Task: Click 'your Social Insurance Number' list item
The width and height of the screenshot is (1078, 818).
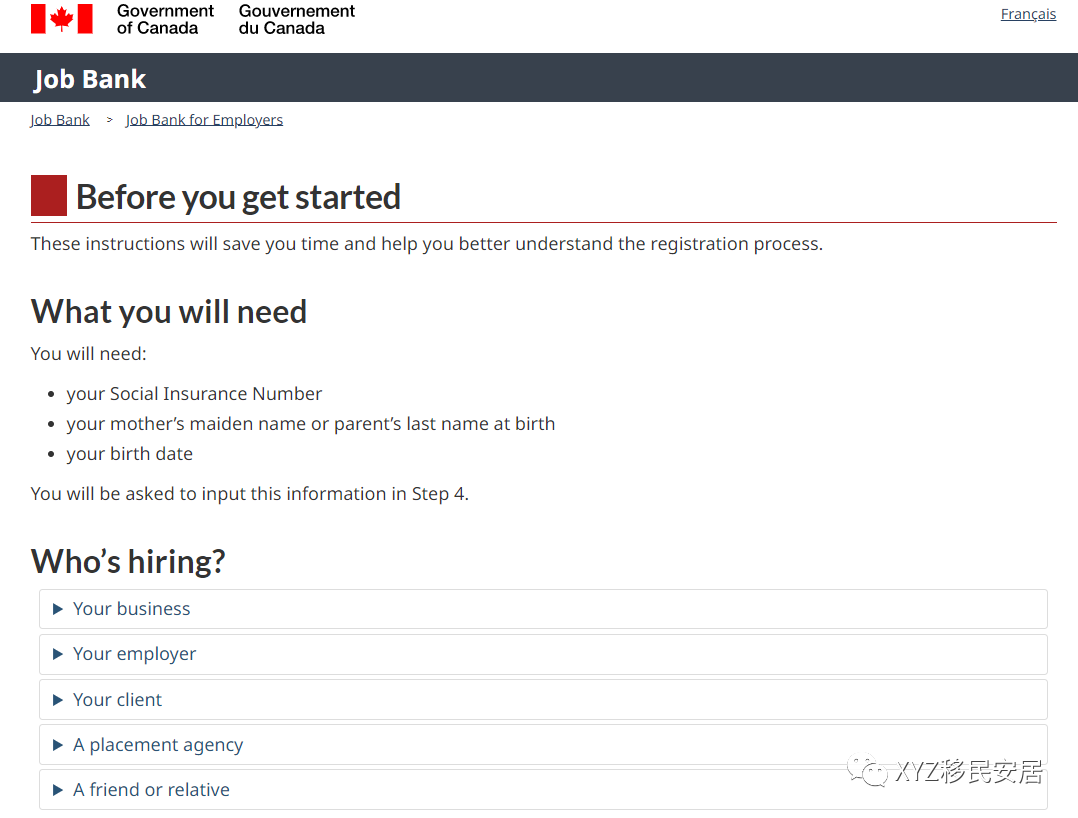Action: click(194, 394)
